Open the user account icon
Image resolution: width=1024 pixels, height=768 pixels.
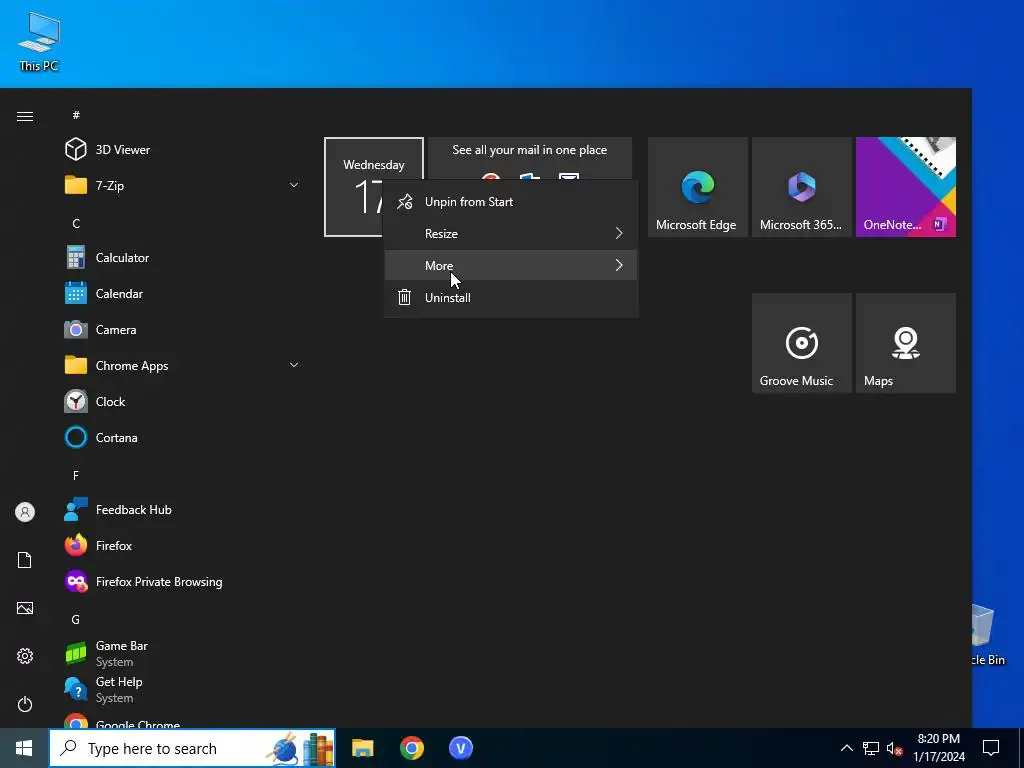coord(25,512)
